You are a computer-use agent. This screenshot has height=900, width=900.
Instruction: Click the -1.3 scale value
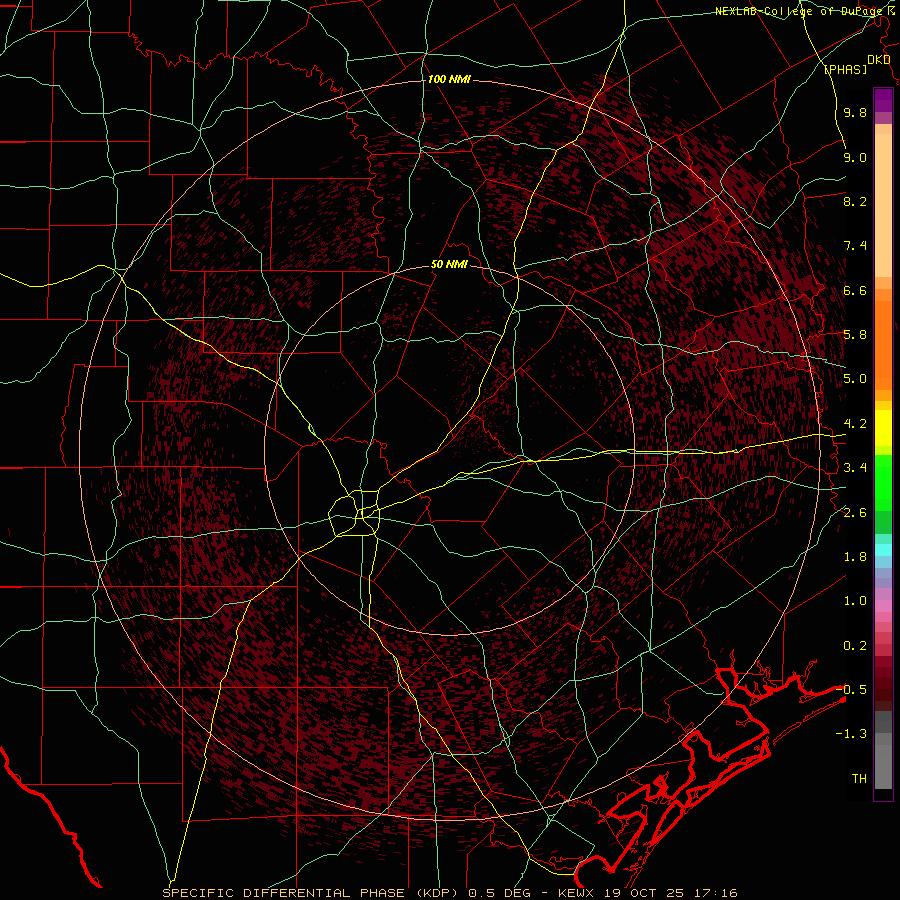pyautogui.click(x=851, y=735)
